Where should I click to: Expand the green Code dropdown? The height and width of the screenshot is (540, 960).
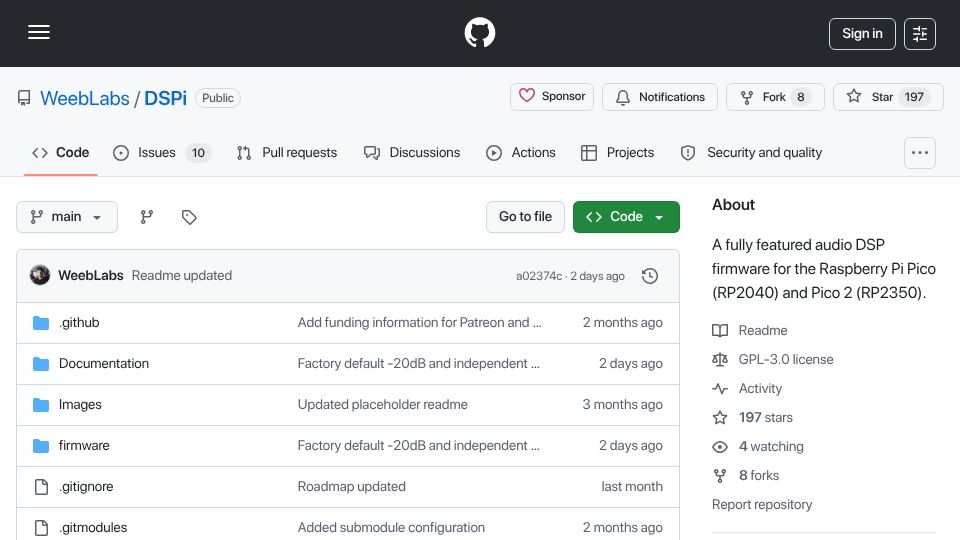626,217
